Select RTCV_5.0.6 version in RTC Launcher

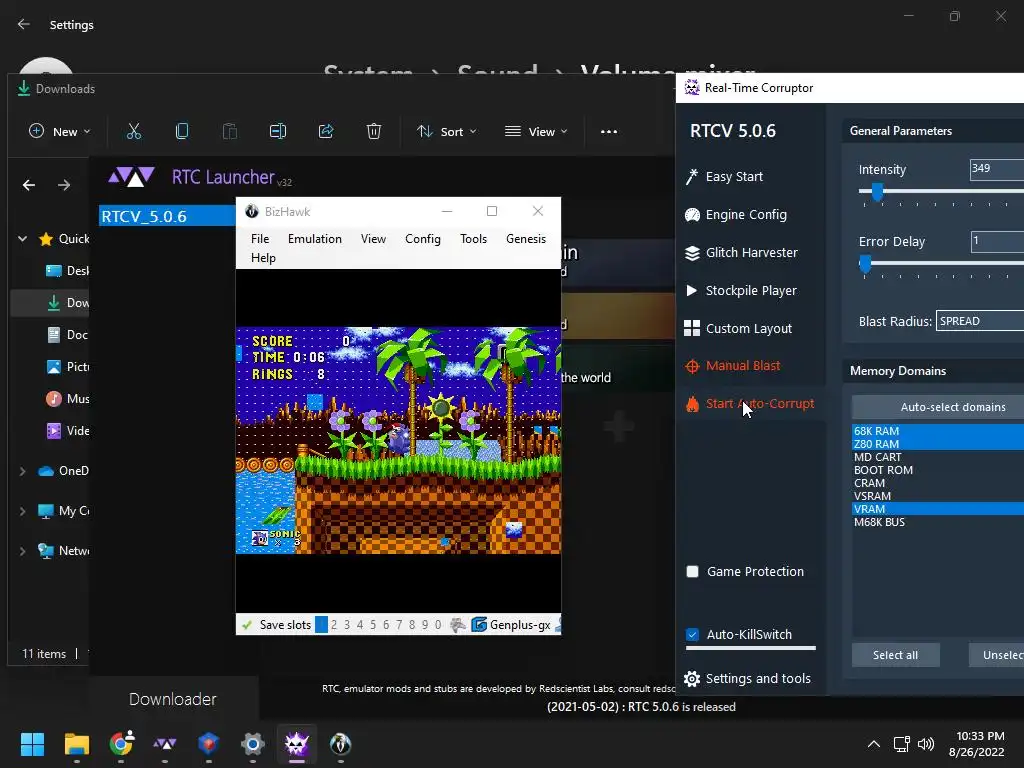167,216
